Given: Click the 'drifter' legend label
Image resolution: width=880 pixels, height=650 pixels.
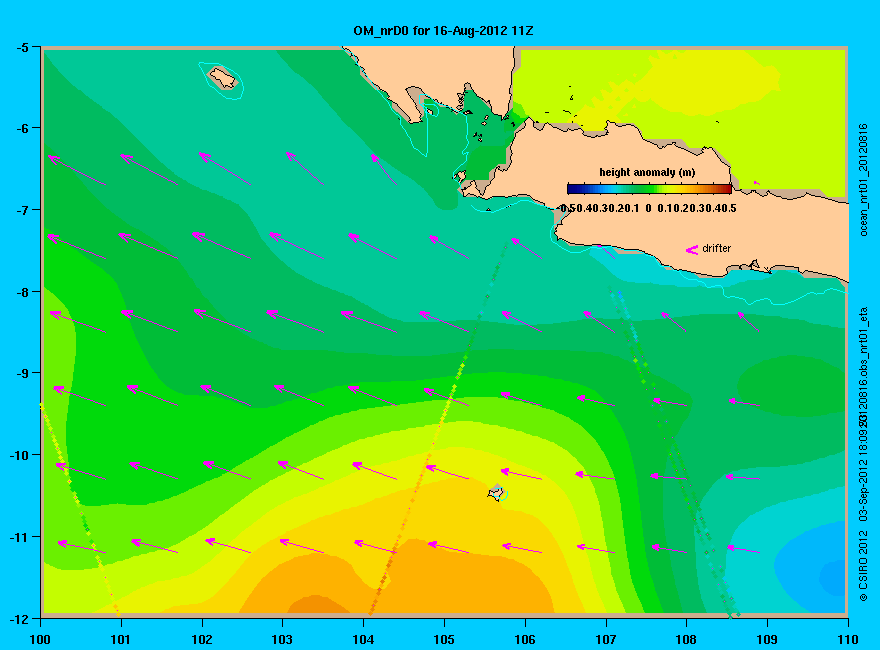Looking at the screenshot, I should coord(717,248).
